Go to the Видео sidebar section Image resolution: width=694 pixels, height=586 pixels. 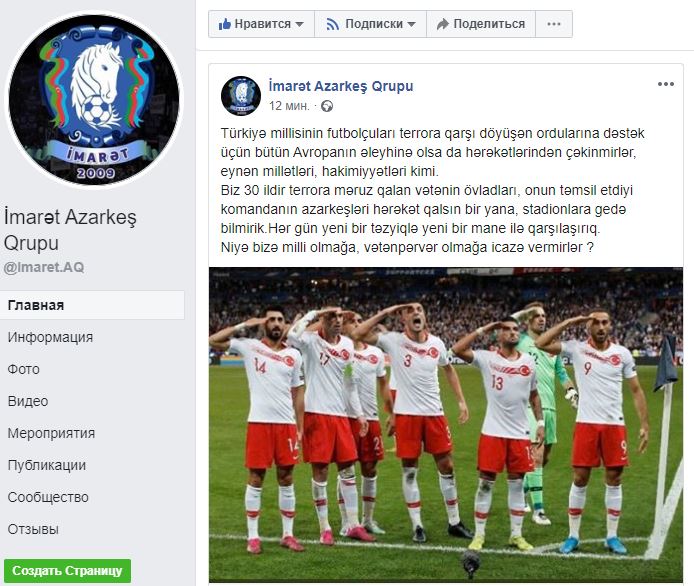pyautogui.click(x=28, y=401)
